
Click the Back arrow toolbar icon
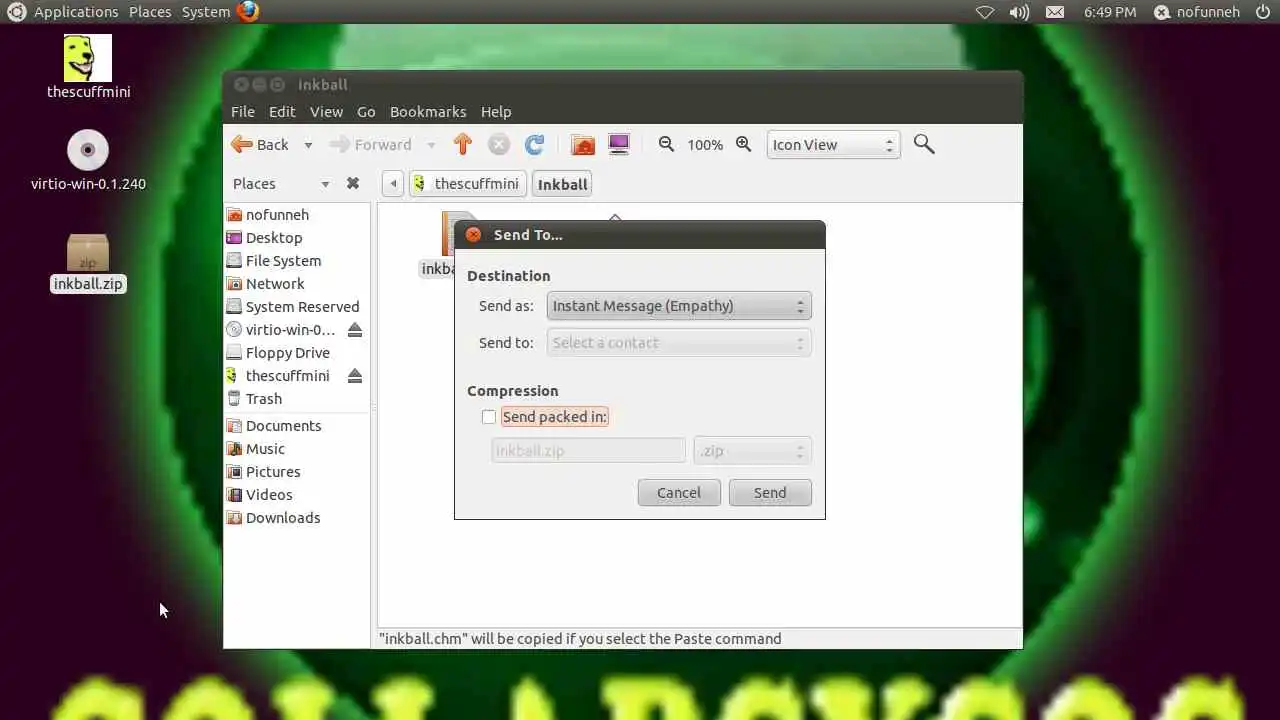click(242, 144)
